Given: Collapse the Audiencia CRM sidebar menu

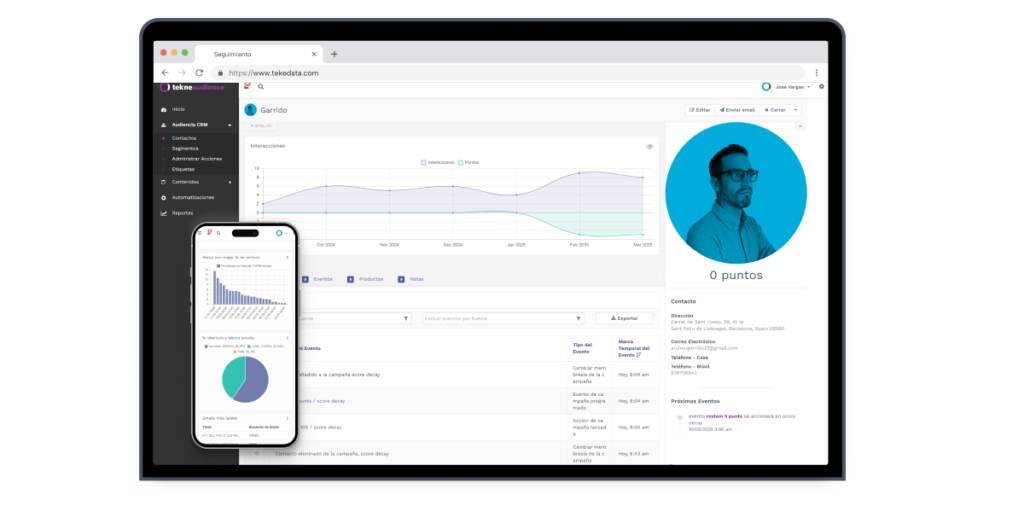Looking at the screenshot, I should click(x=230, y=125).
